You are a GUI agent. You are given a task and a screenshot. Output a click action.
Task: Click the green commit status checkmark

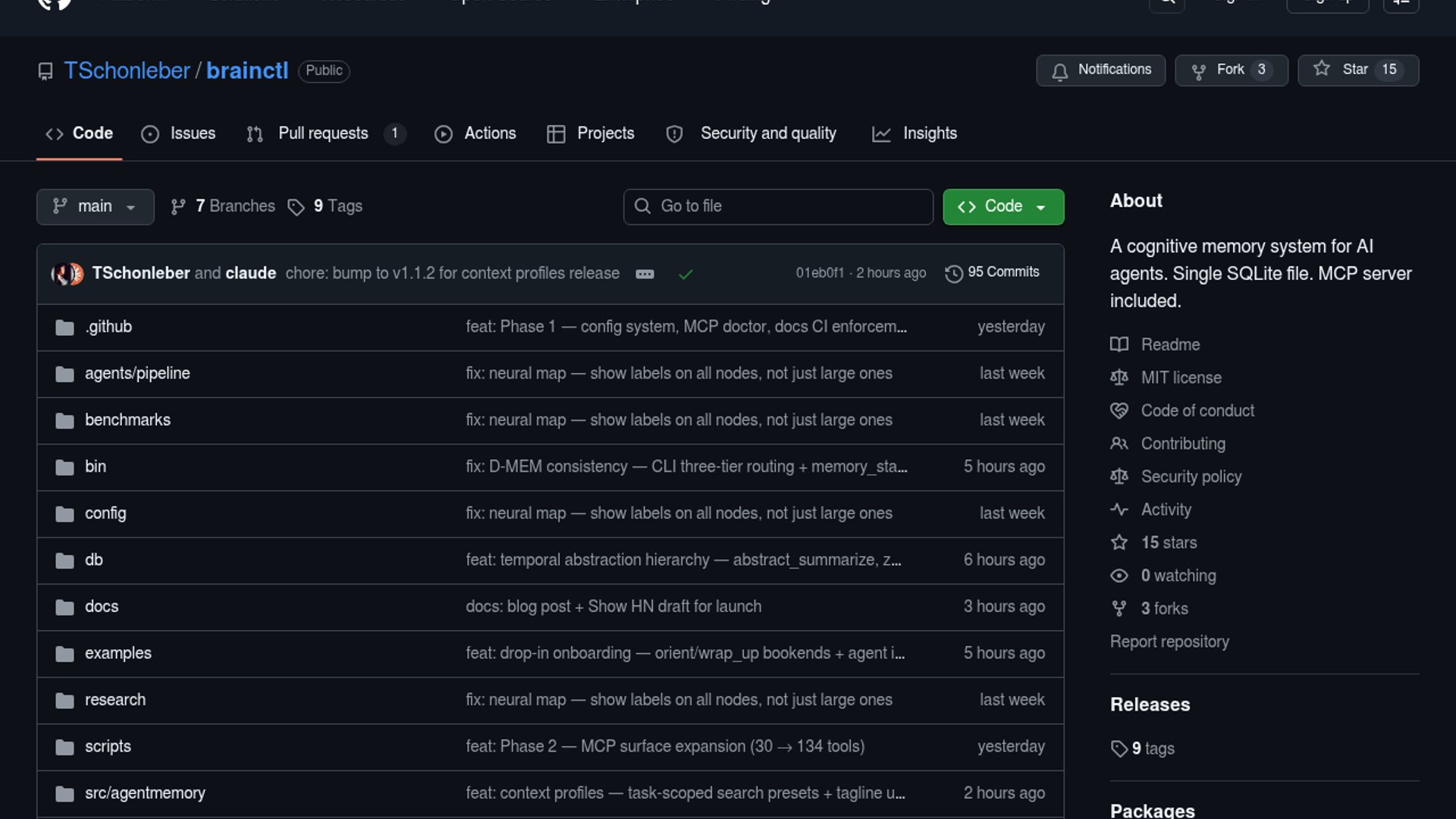(686, 274)
